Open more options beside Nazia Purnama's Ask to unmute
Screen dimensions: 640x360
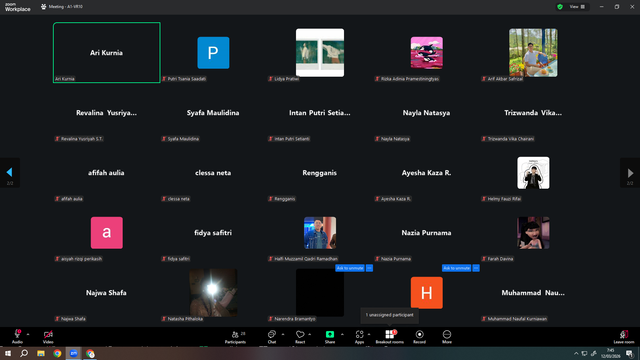369,268
